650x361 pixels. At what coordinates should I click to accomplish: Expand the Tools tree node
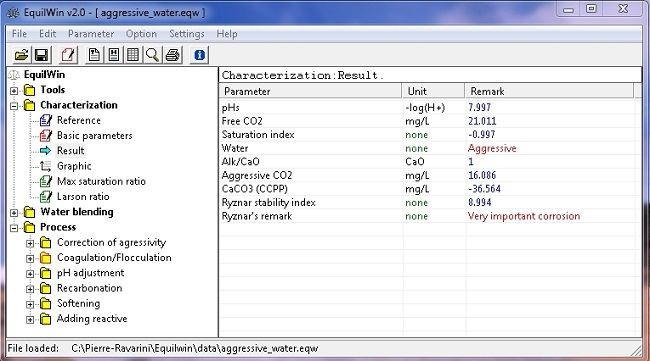point(14,90)
